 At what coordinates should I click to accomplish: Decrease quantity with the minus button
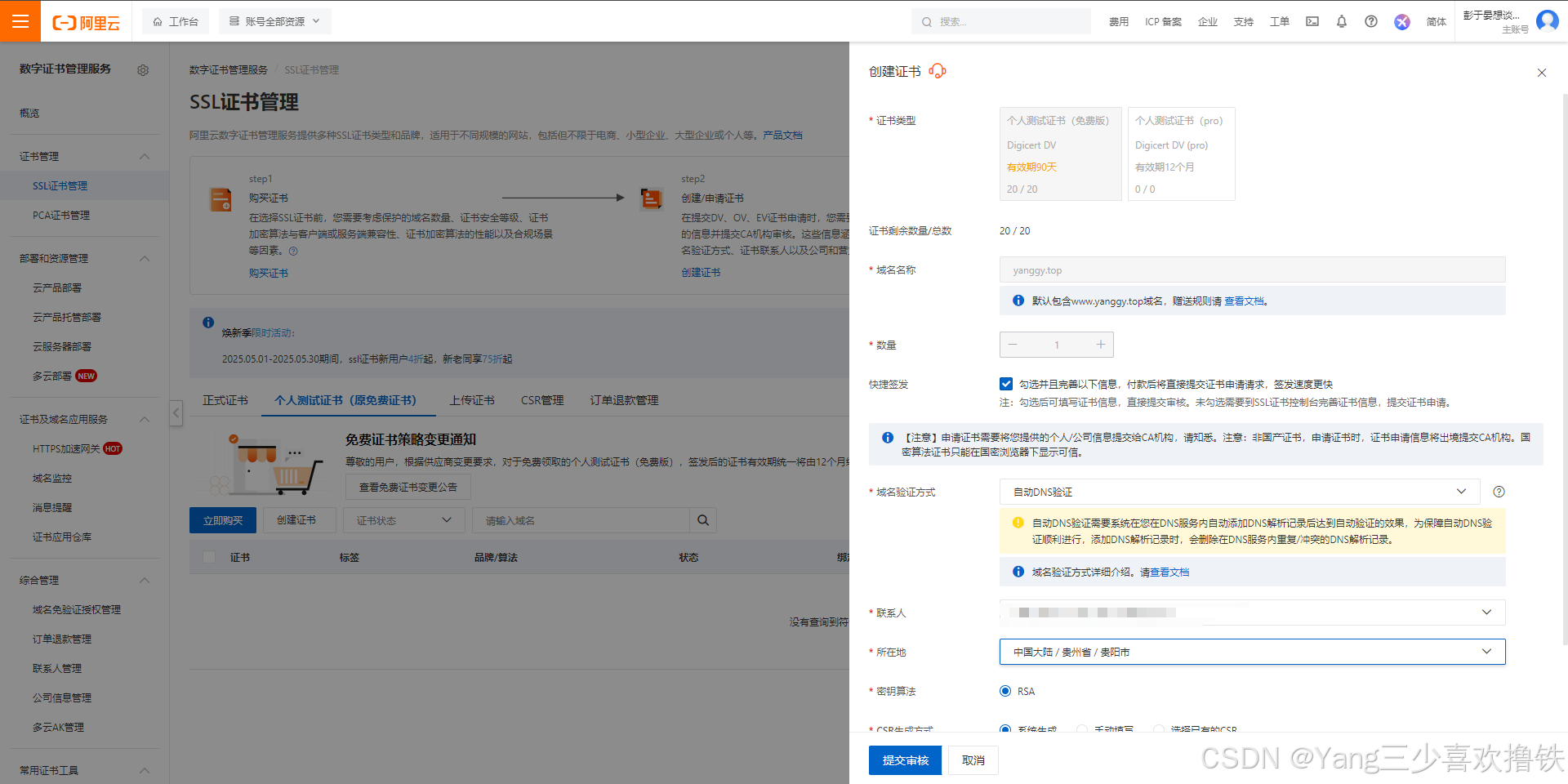1013,345
